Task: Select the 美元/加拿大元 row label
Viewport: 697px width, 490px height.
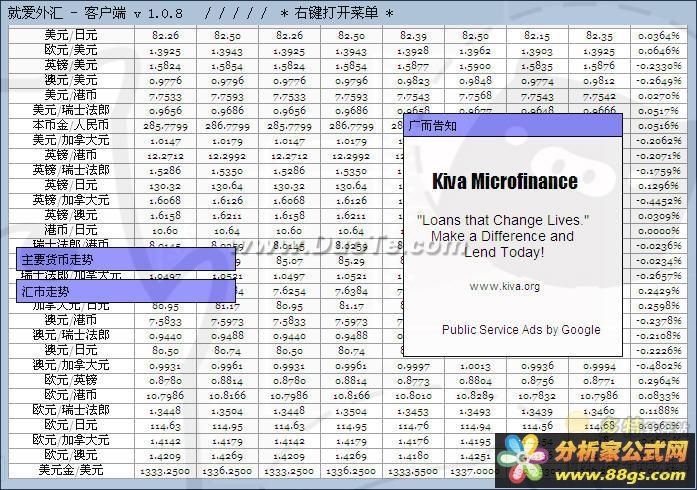Action: click(x=71, y=140)
